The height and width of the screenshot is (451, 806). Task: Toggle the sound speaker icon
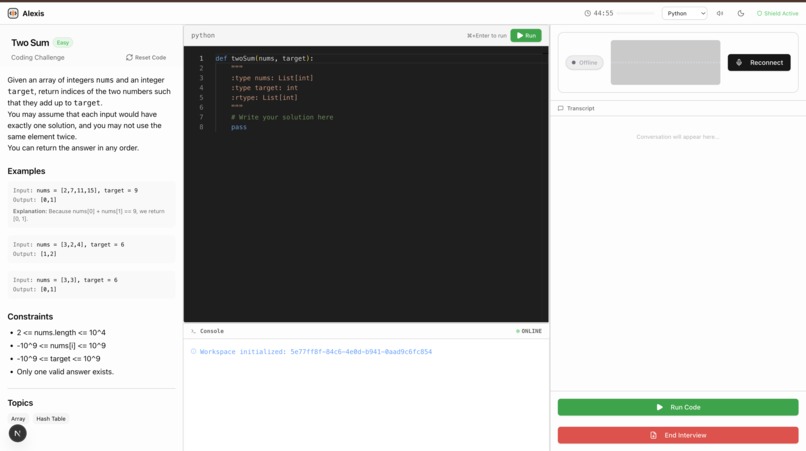720,13
